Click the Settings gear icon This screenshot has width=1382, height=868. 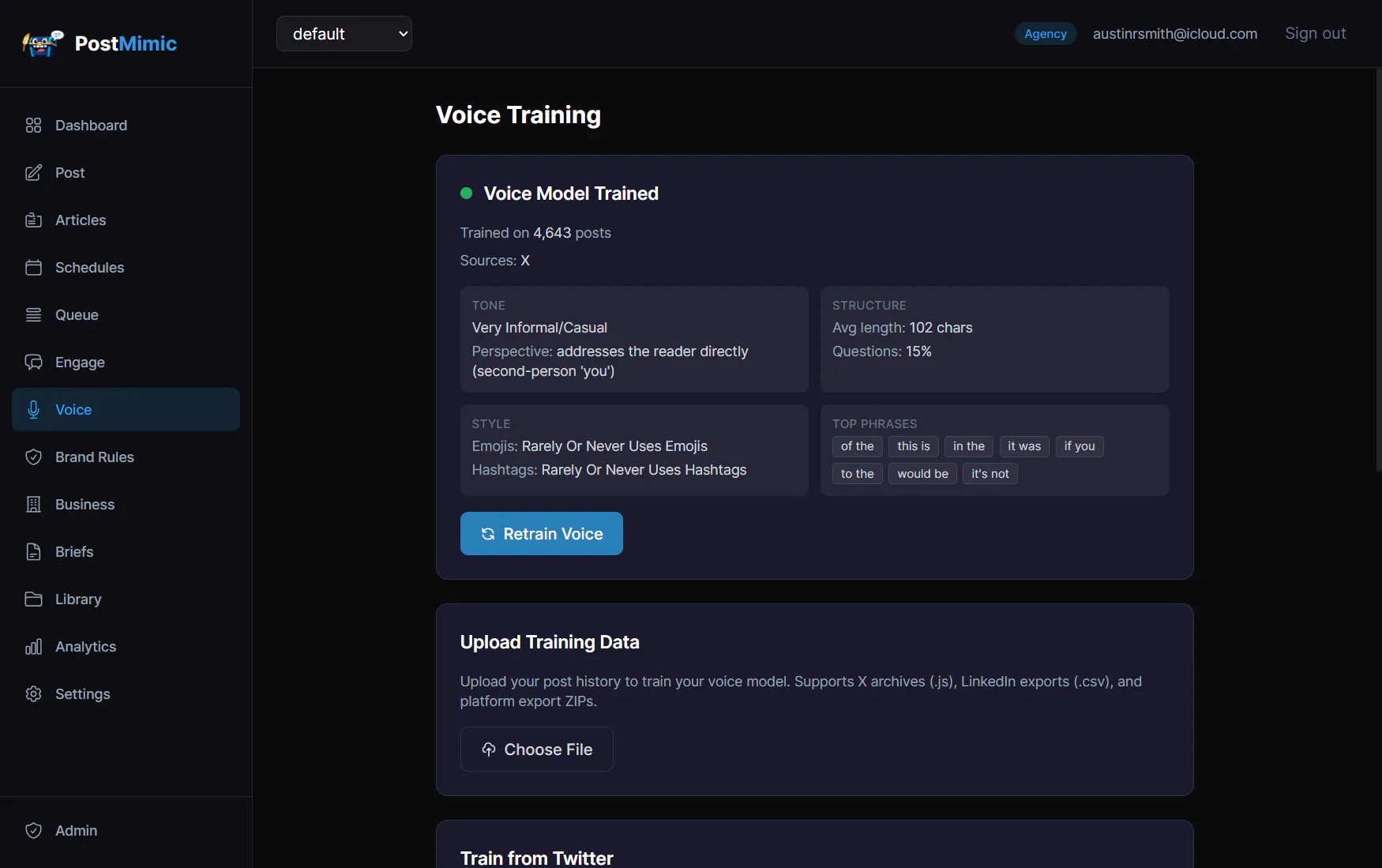click(x=33, y=694)
